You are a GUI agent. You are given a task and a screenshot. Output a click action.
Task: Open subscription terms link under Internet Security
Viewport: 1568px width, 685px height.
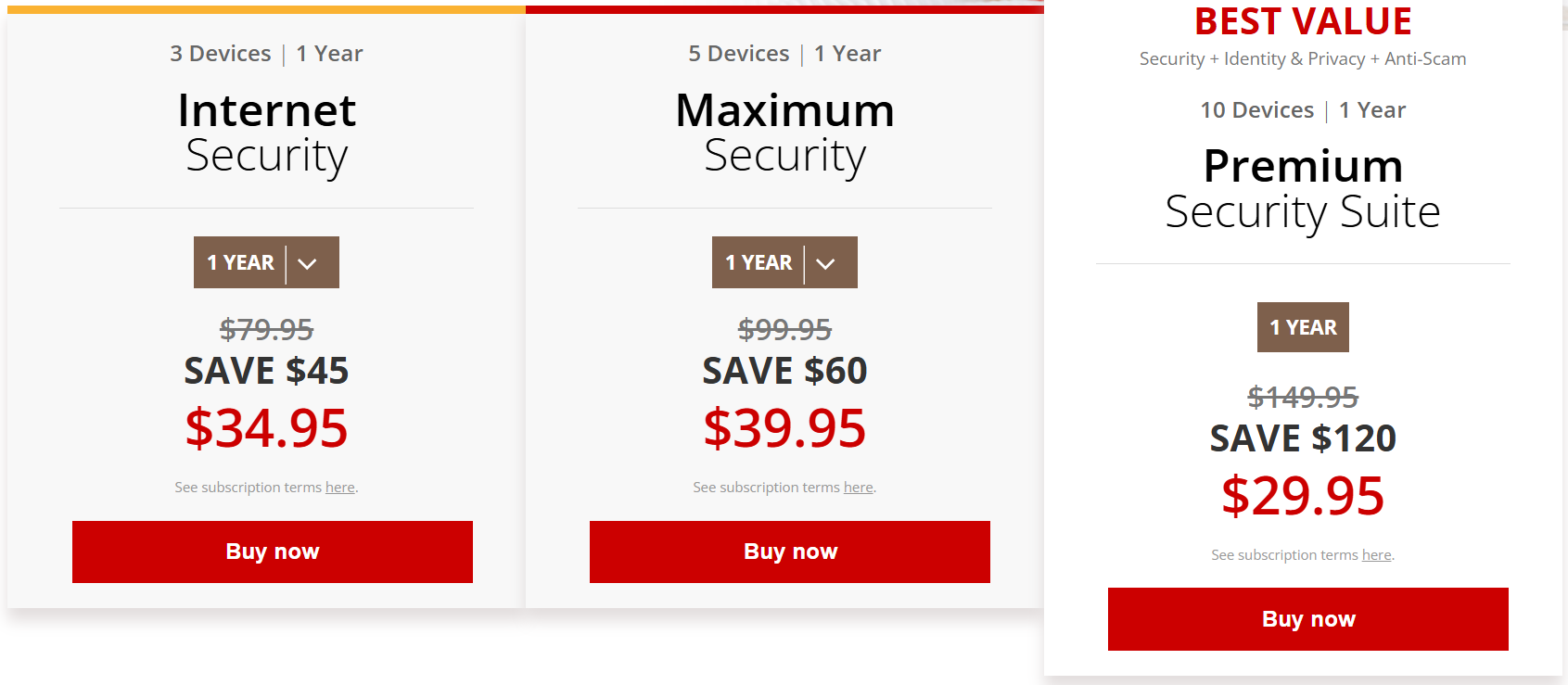coord(339,487)
